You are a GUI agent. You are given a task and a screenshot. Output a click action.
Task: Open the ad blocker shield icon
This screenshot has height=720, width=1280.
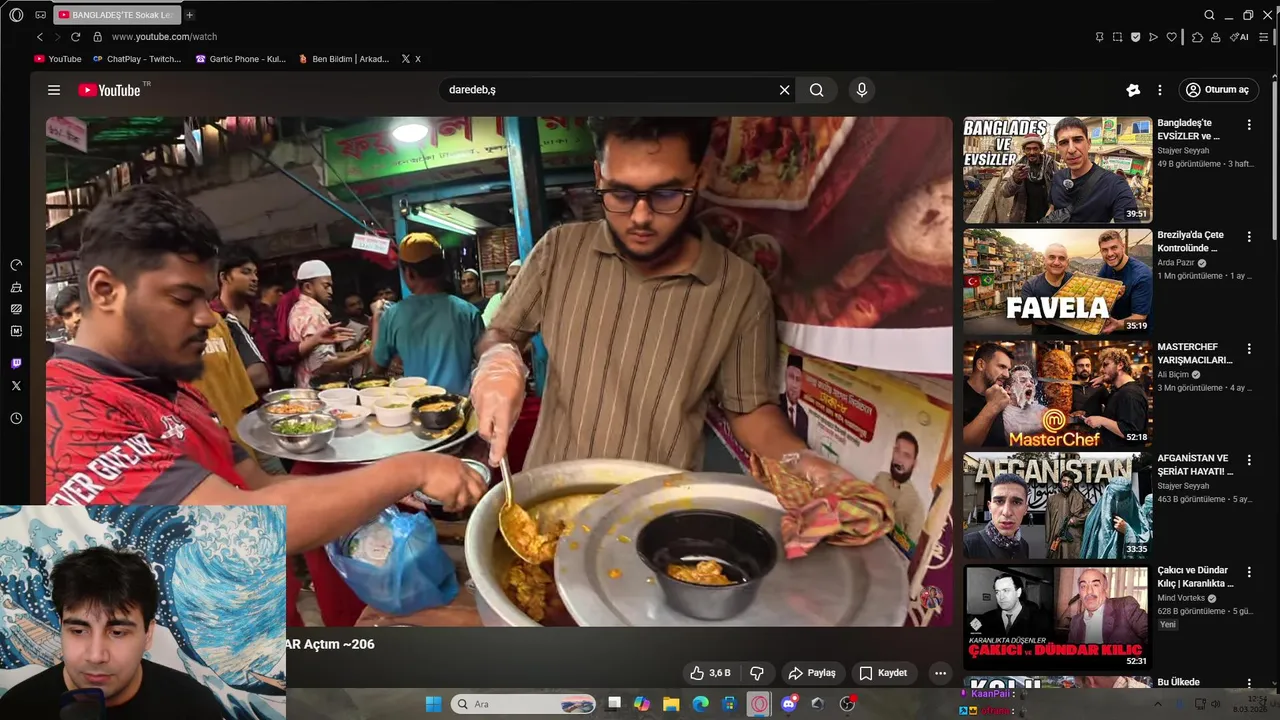click(x=1135, y=37)
